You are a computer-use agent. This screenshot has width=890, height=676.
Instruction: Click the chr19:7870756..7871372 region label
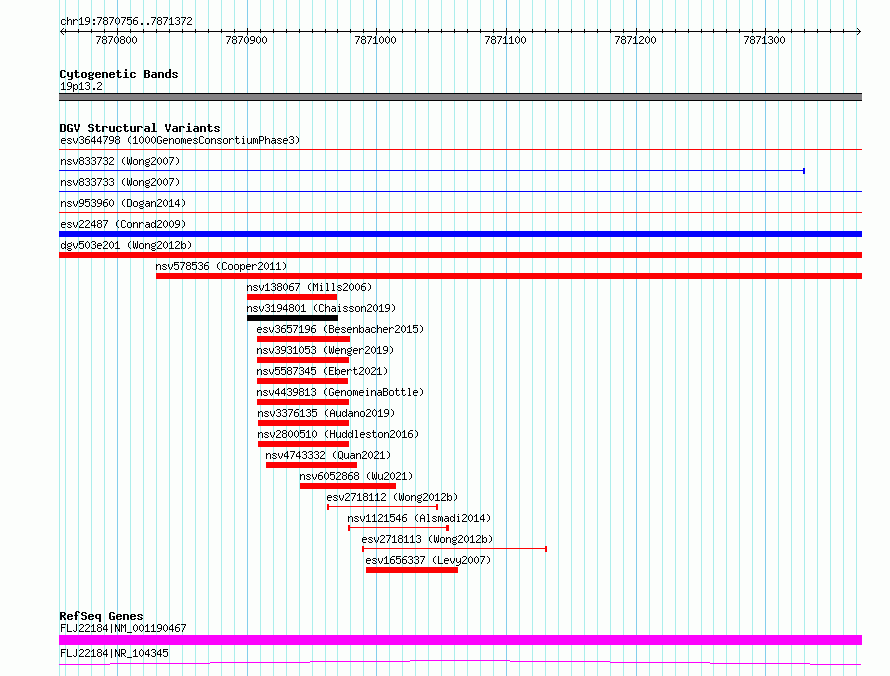[127, 22]
